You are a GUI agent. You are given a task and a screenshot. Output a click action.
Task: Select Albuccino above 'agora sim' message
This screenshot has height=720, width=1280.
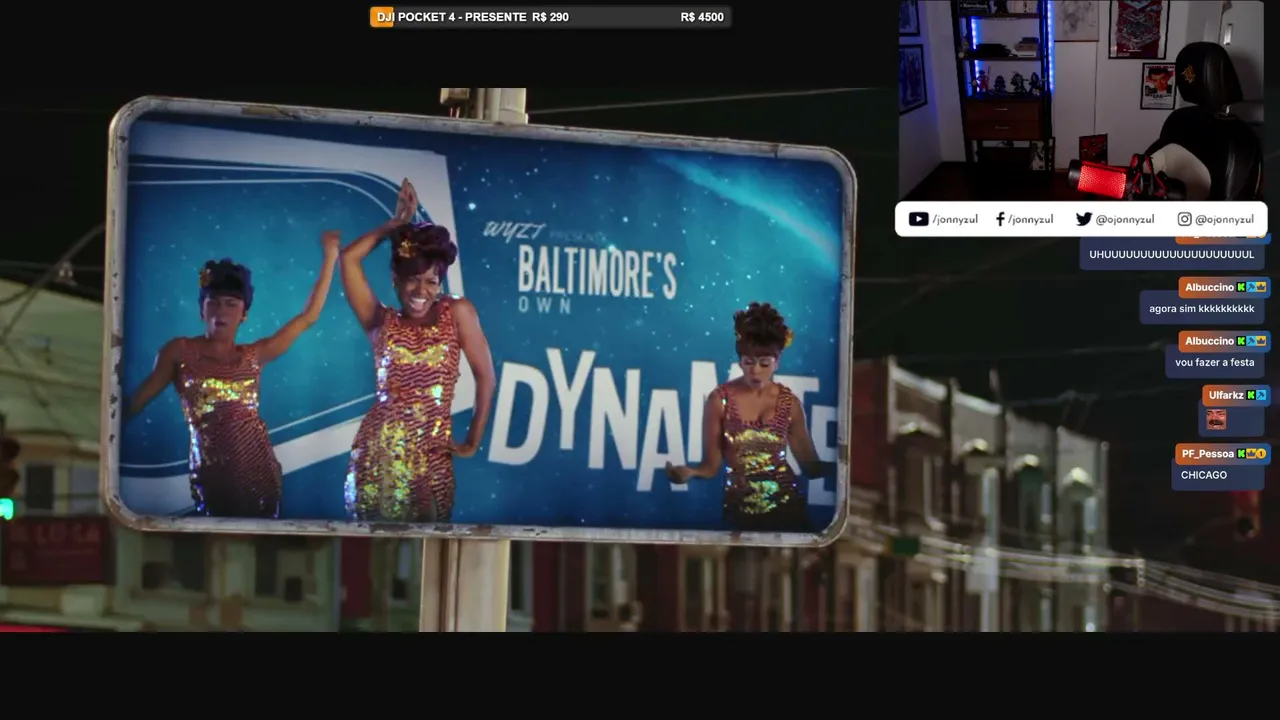click(1209, 287)
